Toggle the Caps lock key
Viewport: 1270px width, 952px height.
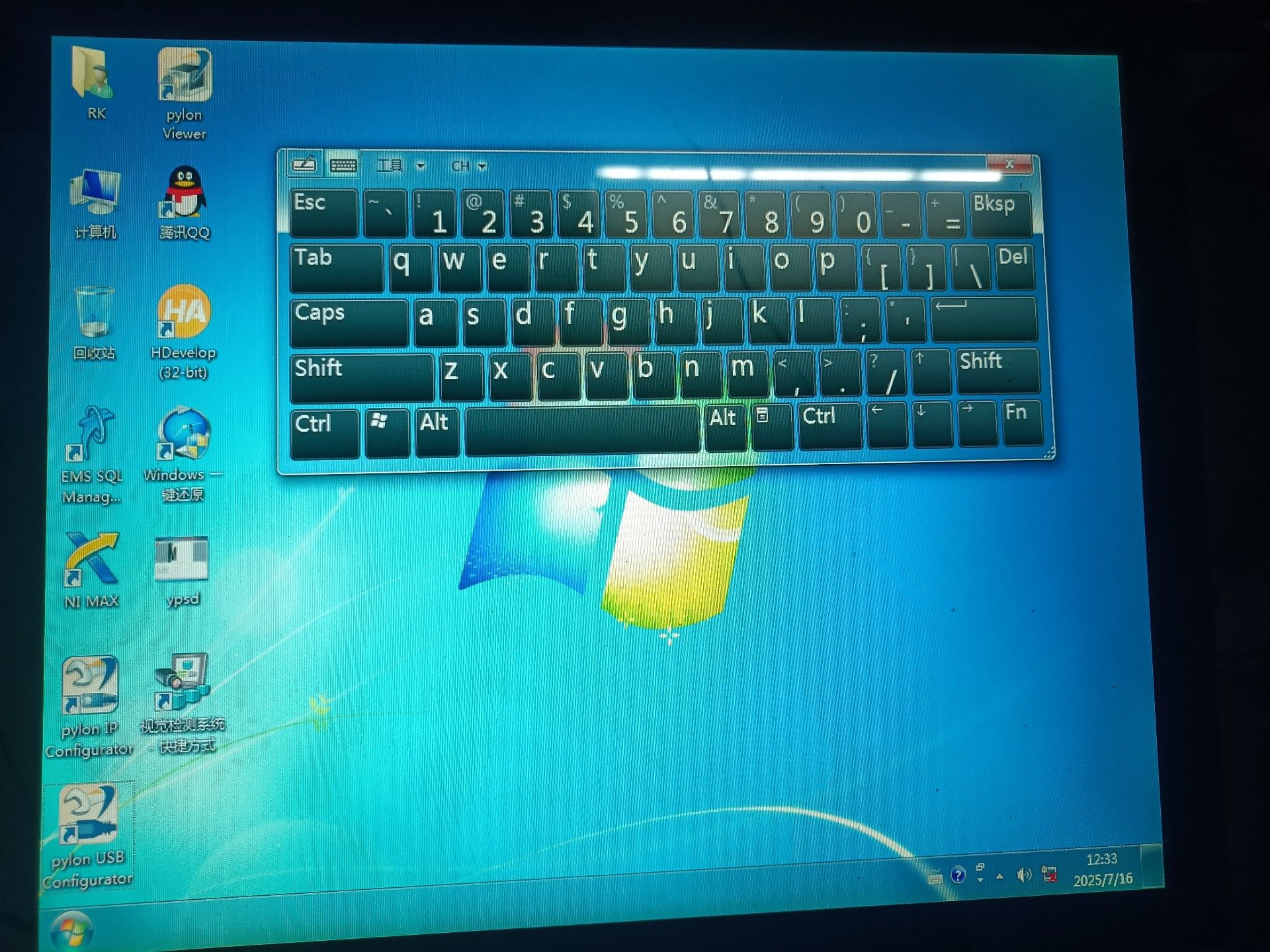(x=348, y=322)
